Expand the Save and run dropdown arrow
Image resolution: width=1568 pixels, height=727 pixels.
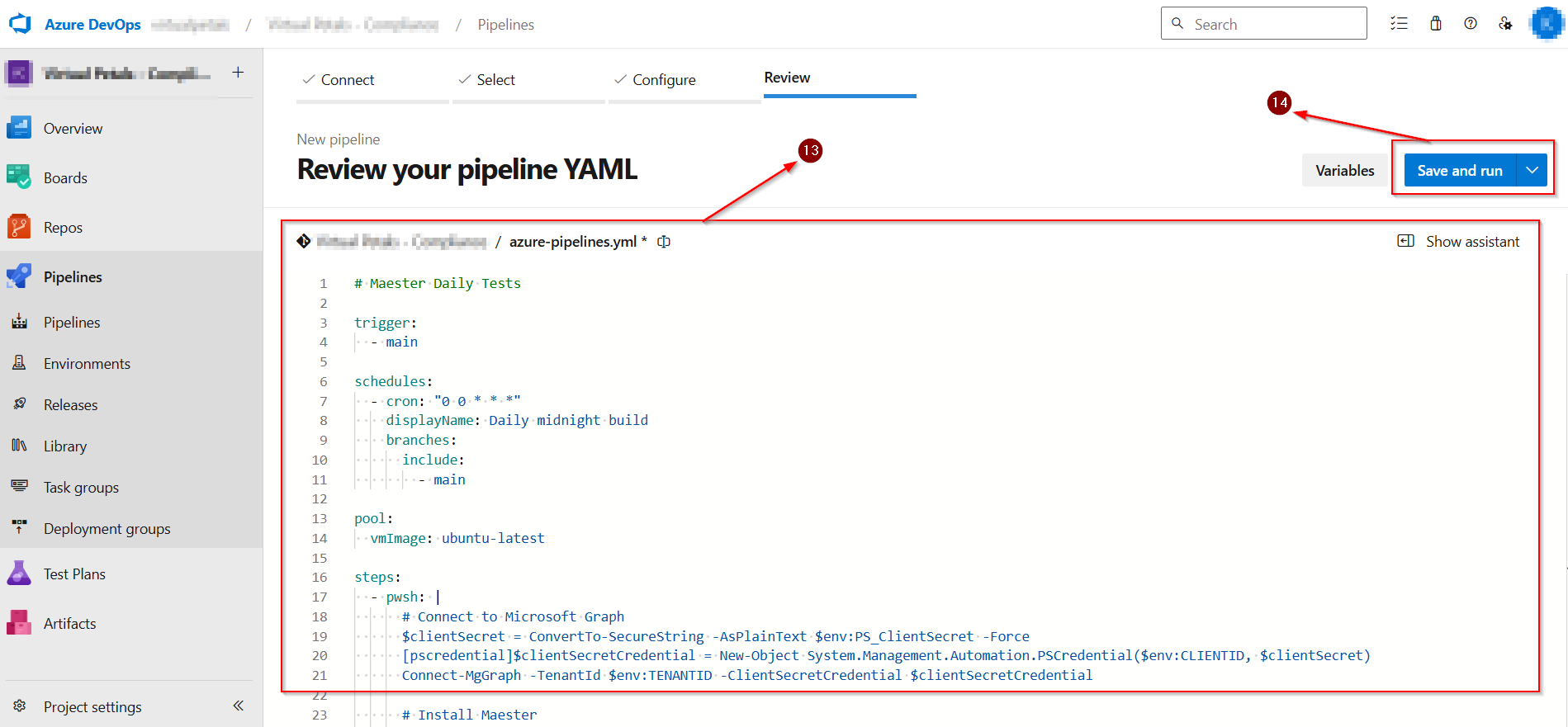pos(1532,171)
